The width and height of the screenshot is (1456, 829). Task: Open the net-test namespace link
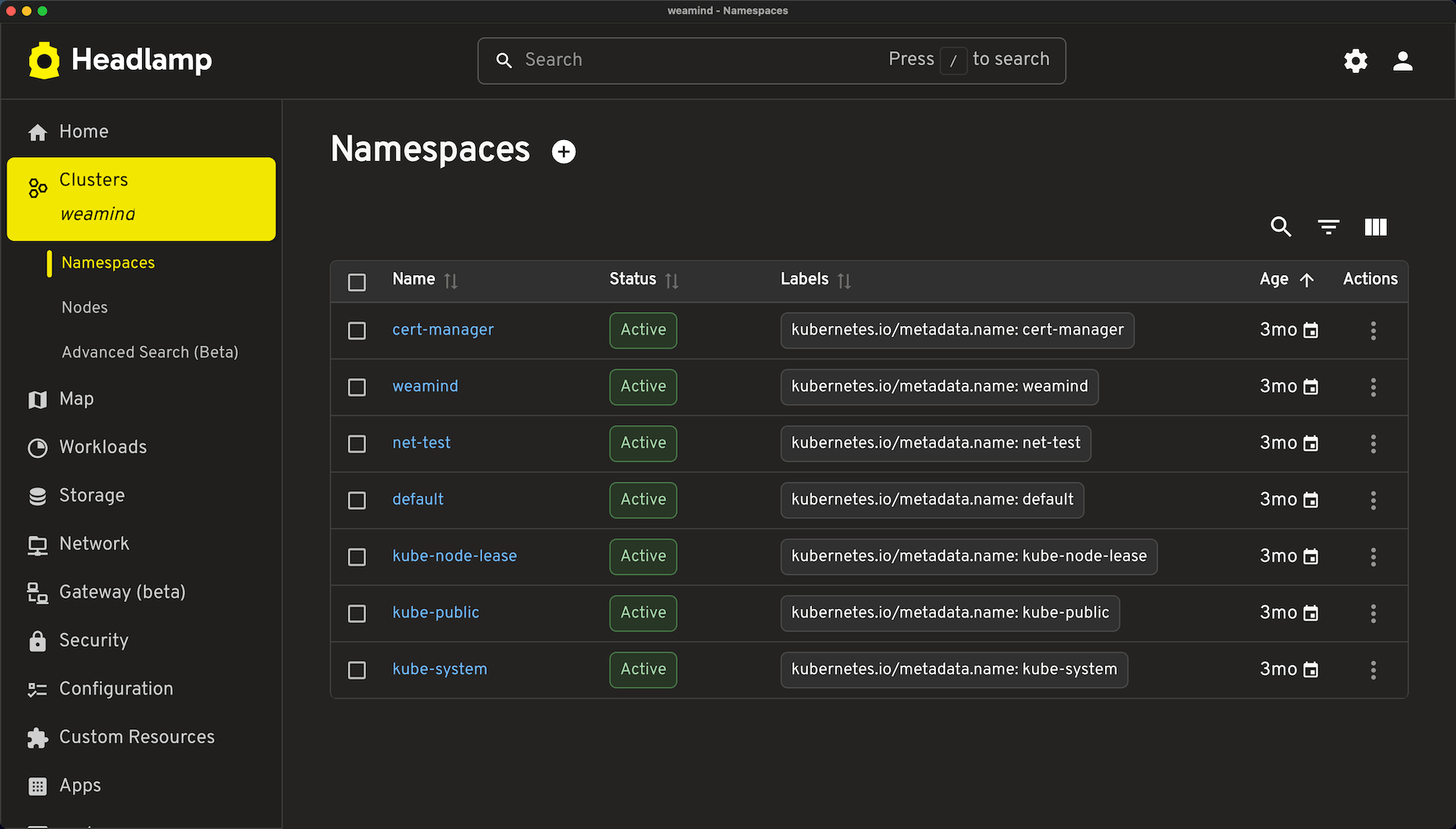pyautogui.click(x=421, y=443)
